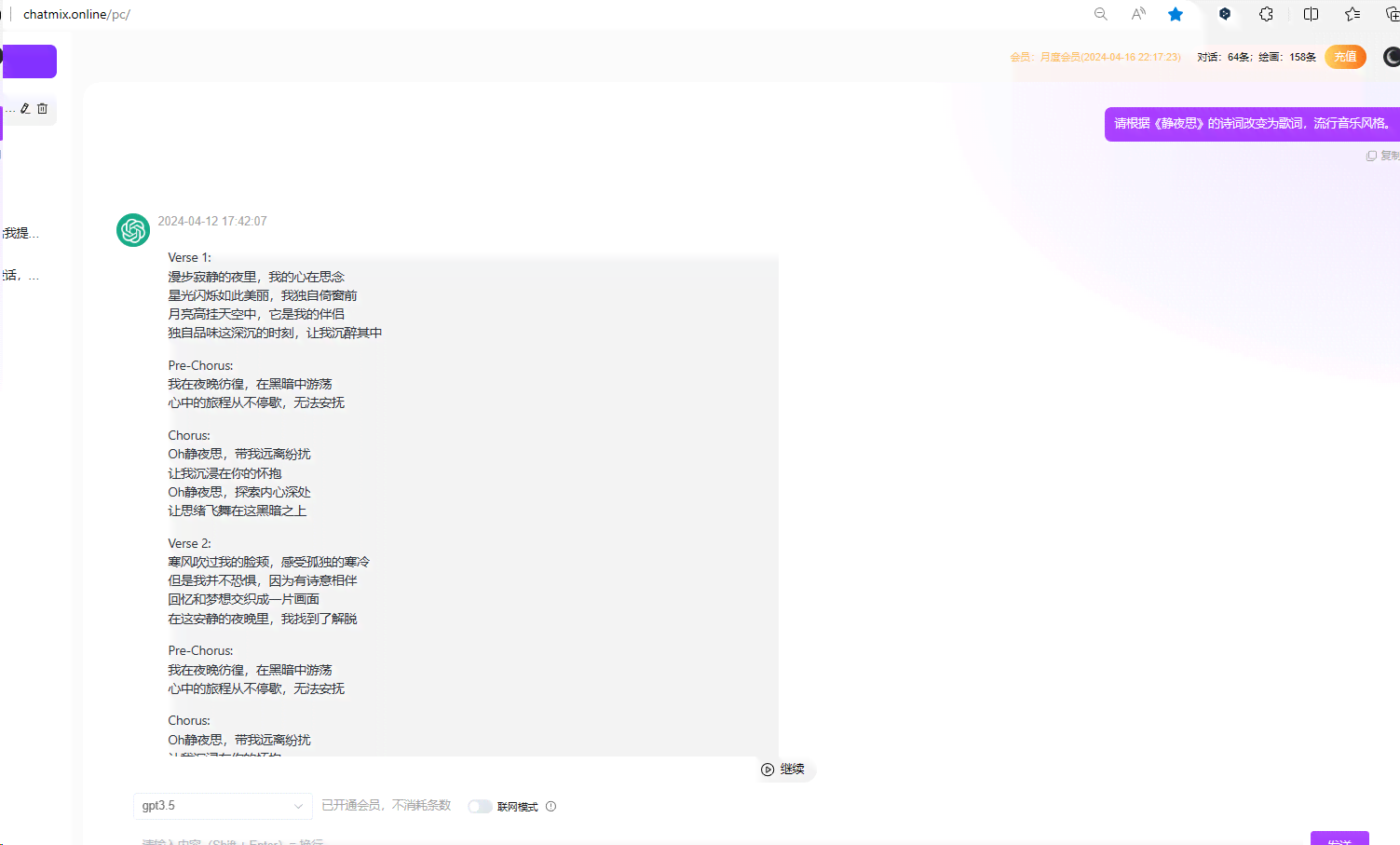Delete conversation using trash icon
The height and width of the screenshot is (845, 1400).
(42, 109)
